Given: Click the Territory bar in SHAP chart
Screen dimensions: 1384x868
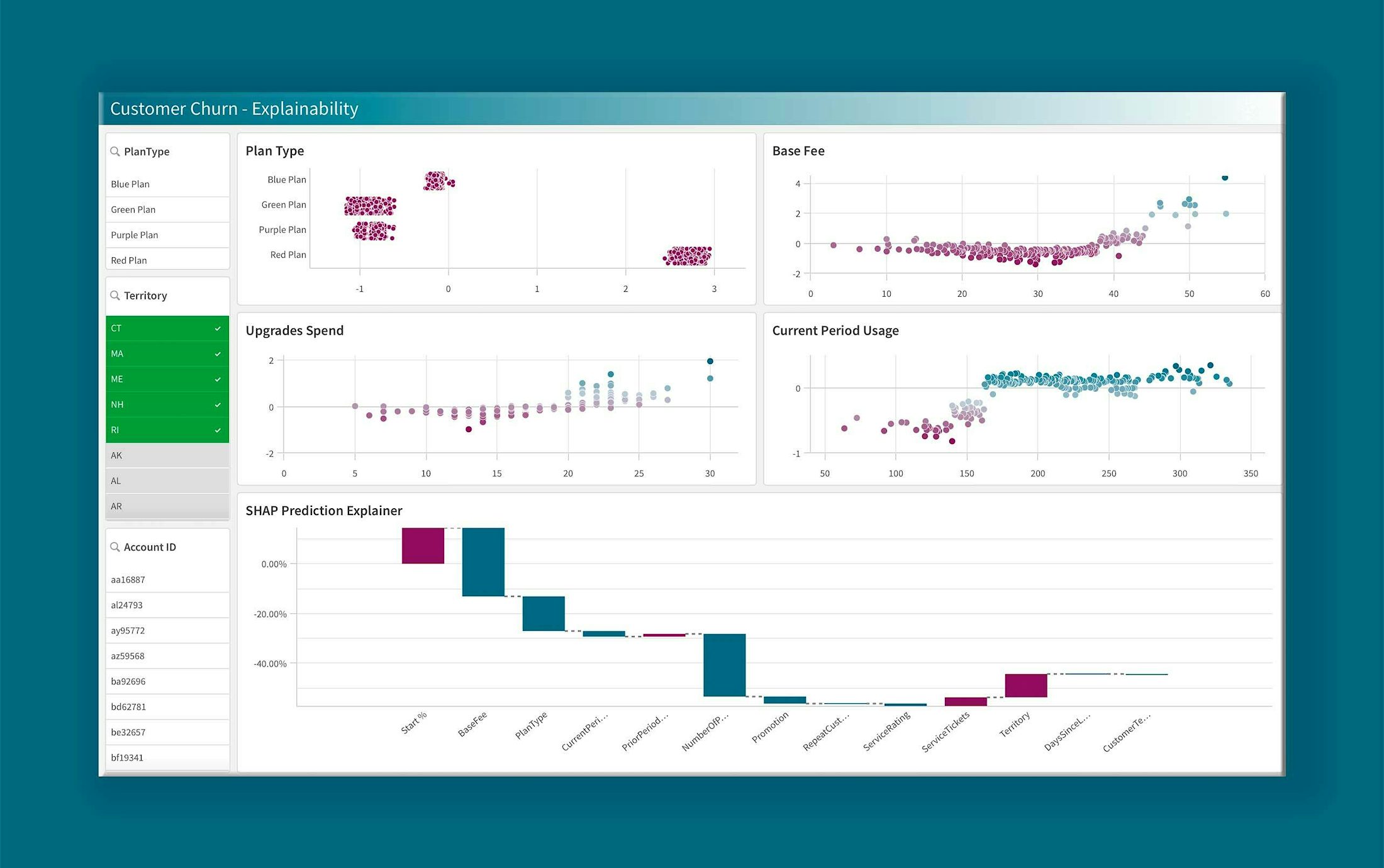Looking at the screenshot, I should point(1025,686).
